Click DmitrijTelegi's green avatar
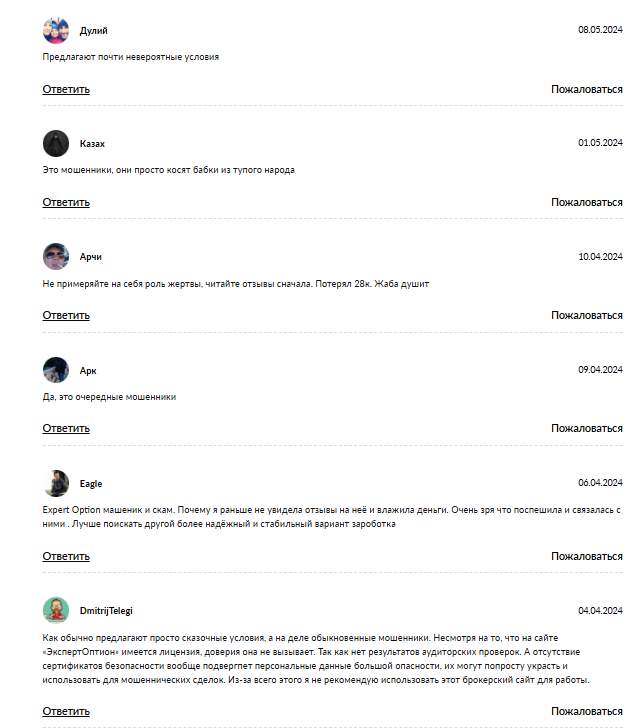Viewport: 641px width, 728px height. pos(56,610)
